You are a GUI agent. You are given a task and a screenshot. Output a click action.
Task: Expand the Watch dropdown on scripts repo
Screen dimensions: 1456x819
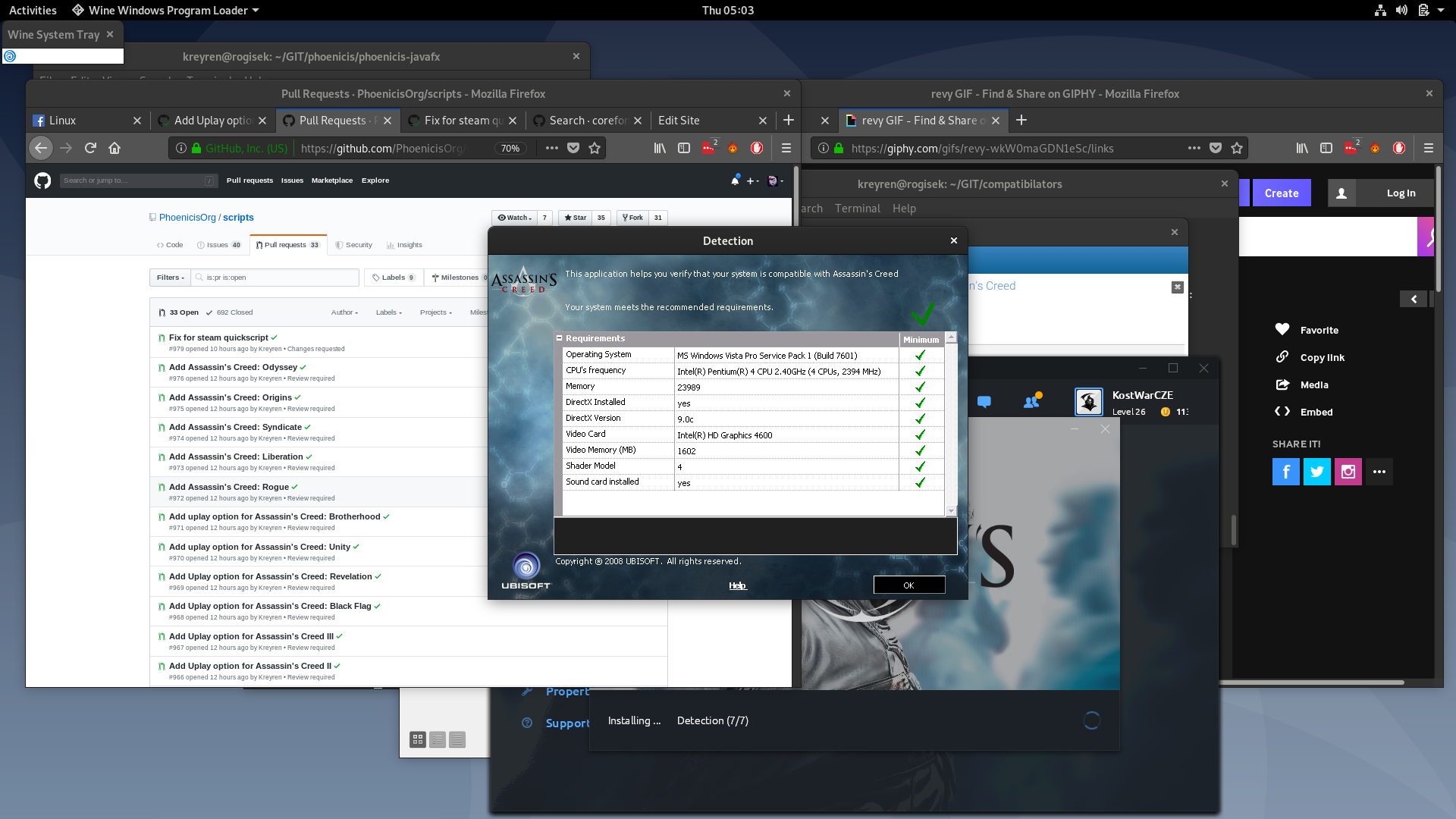pos(515,218)
